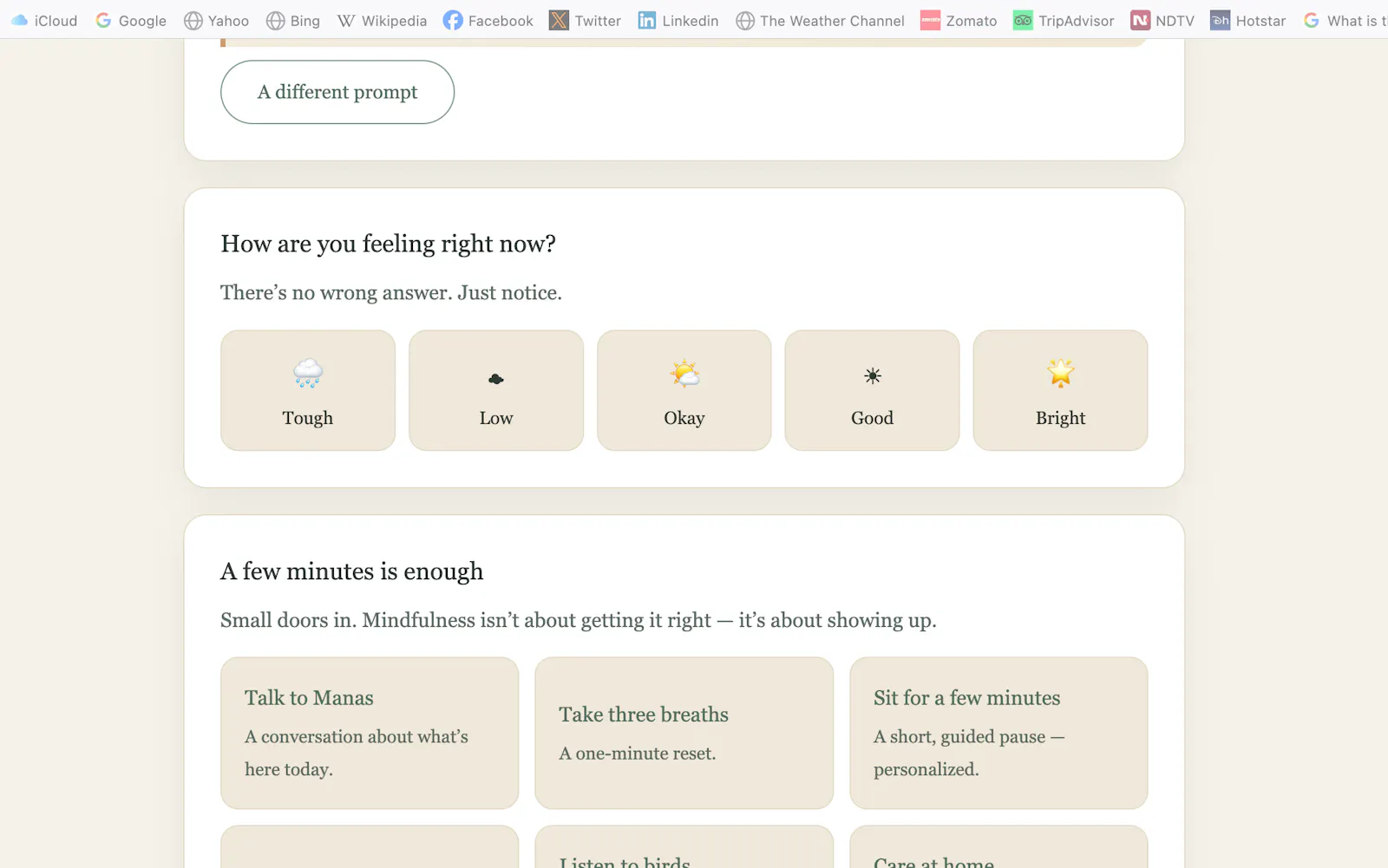Open the 'What is t' Google bookmark
Screen dimensions: 1388x868
1345,21
